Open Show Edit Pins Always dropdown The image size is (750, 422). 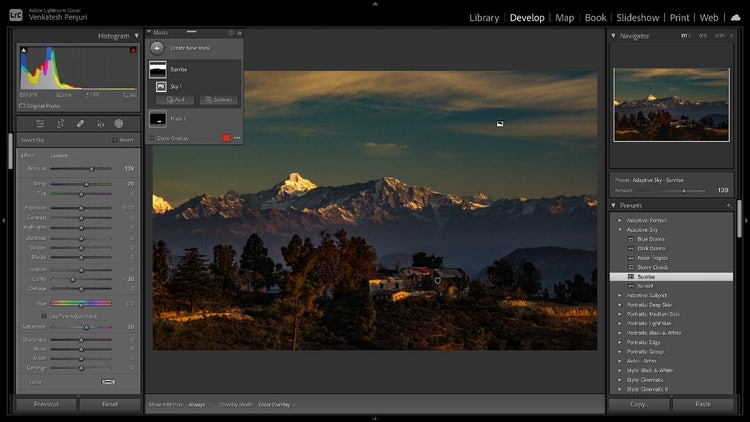click(x=199, y=404)
